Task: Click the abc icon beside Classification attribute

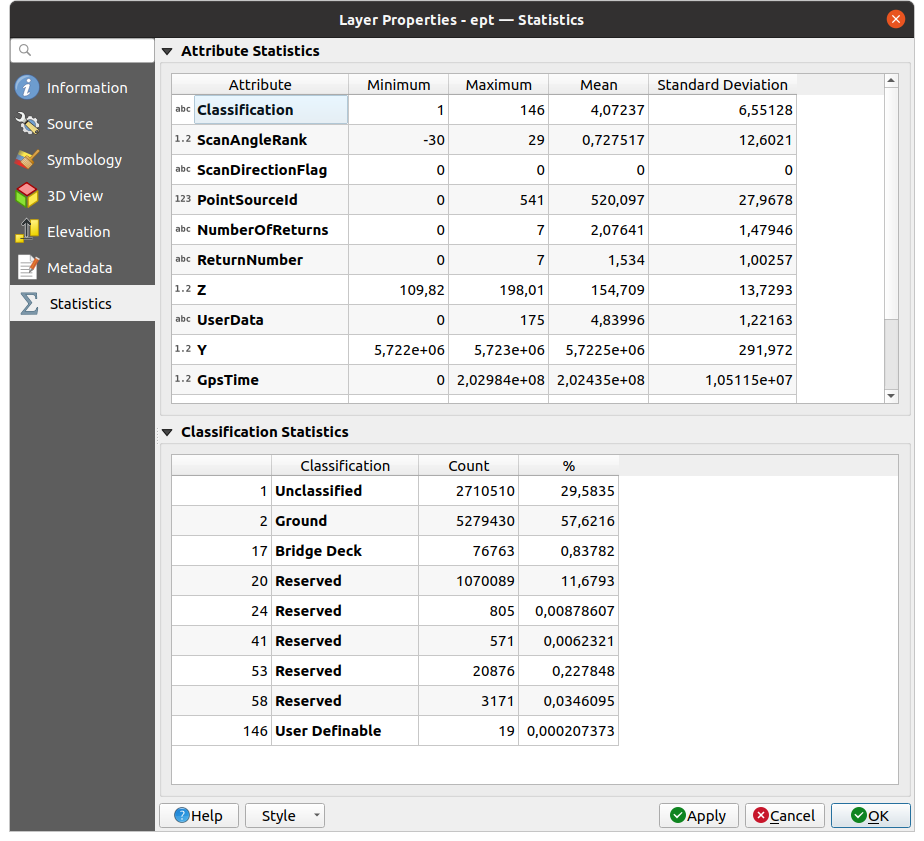Action: point(183,110)
